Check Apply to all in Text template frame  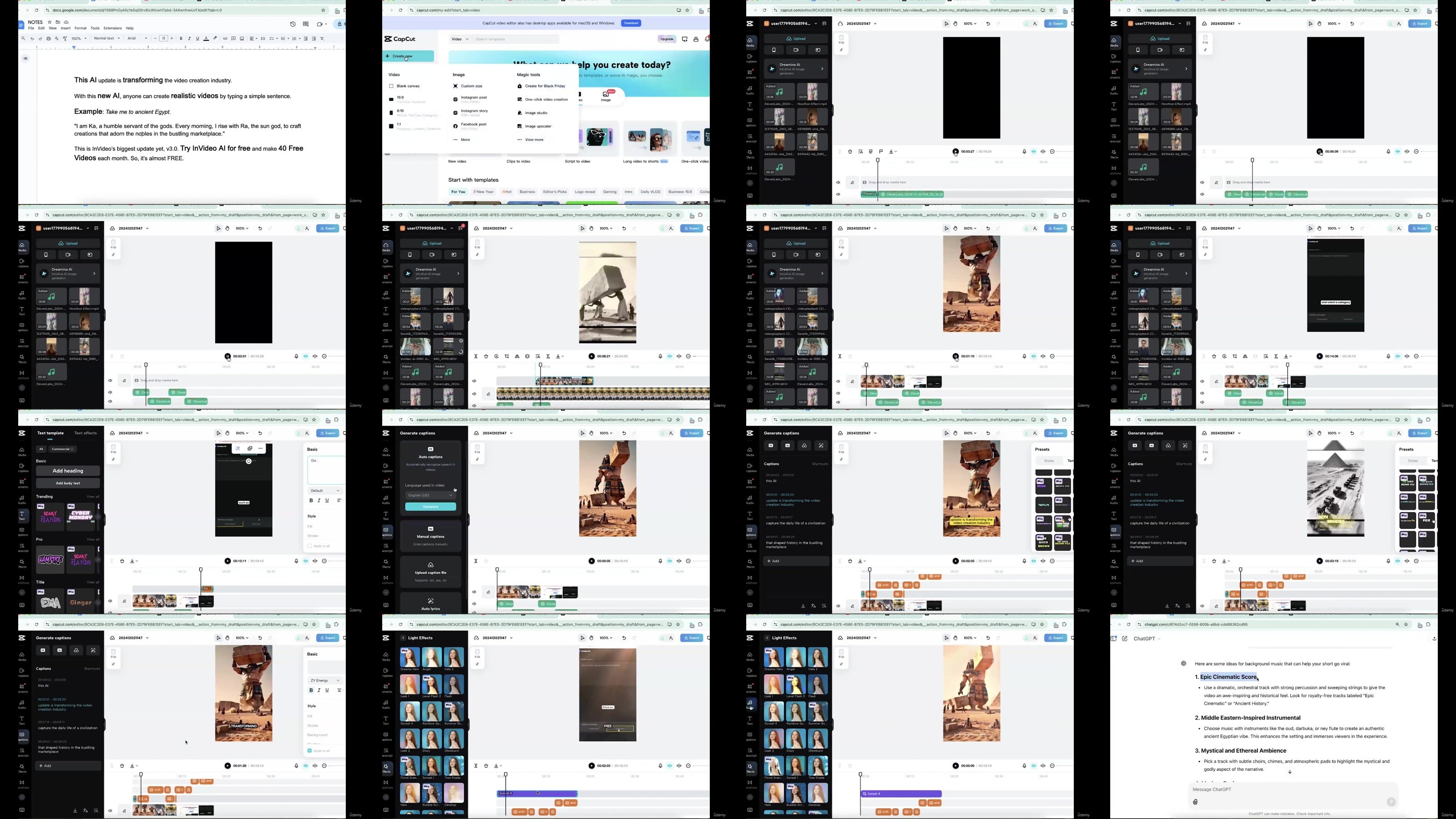click(x=310, y=546)
